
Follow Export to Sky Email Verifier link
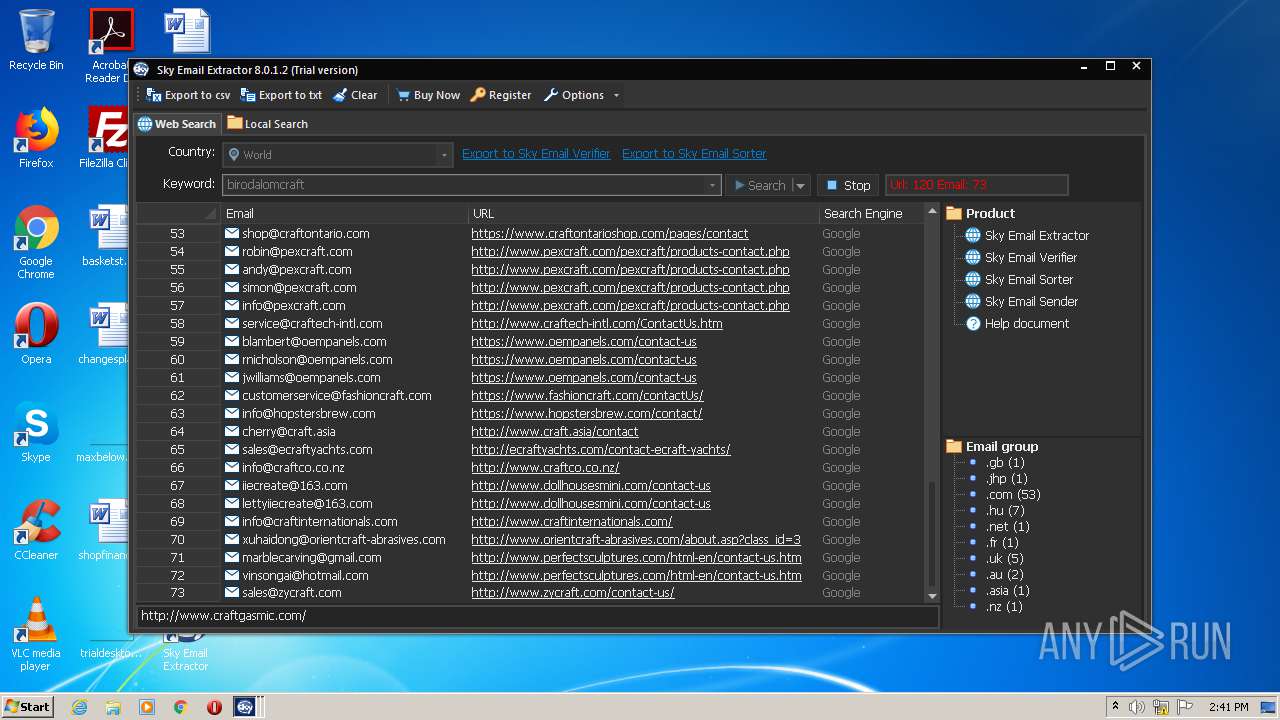[x=536, y=154]
